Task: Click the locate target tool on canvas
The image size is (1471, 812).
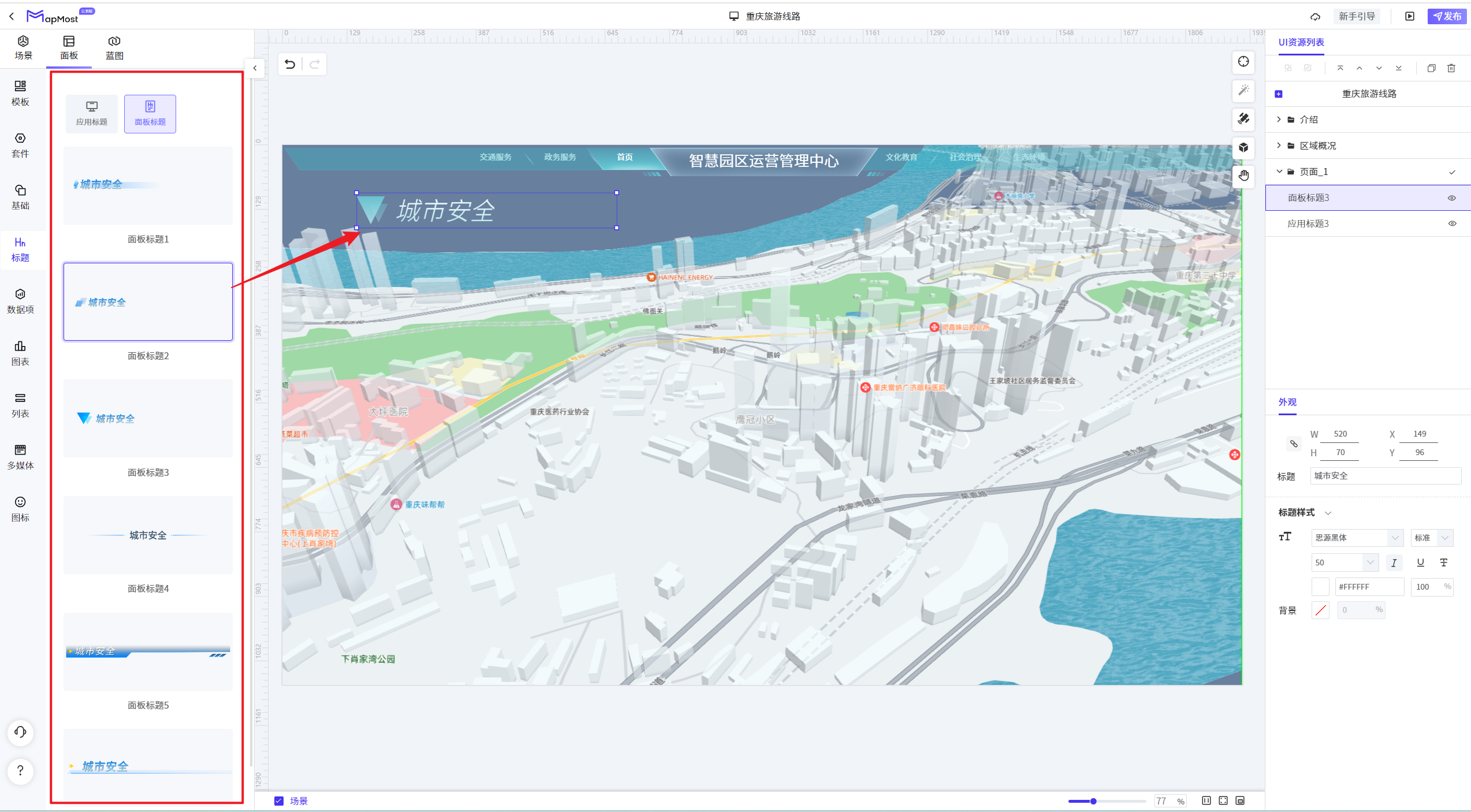Action: (x=1243, y=61)
